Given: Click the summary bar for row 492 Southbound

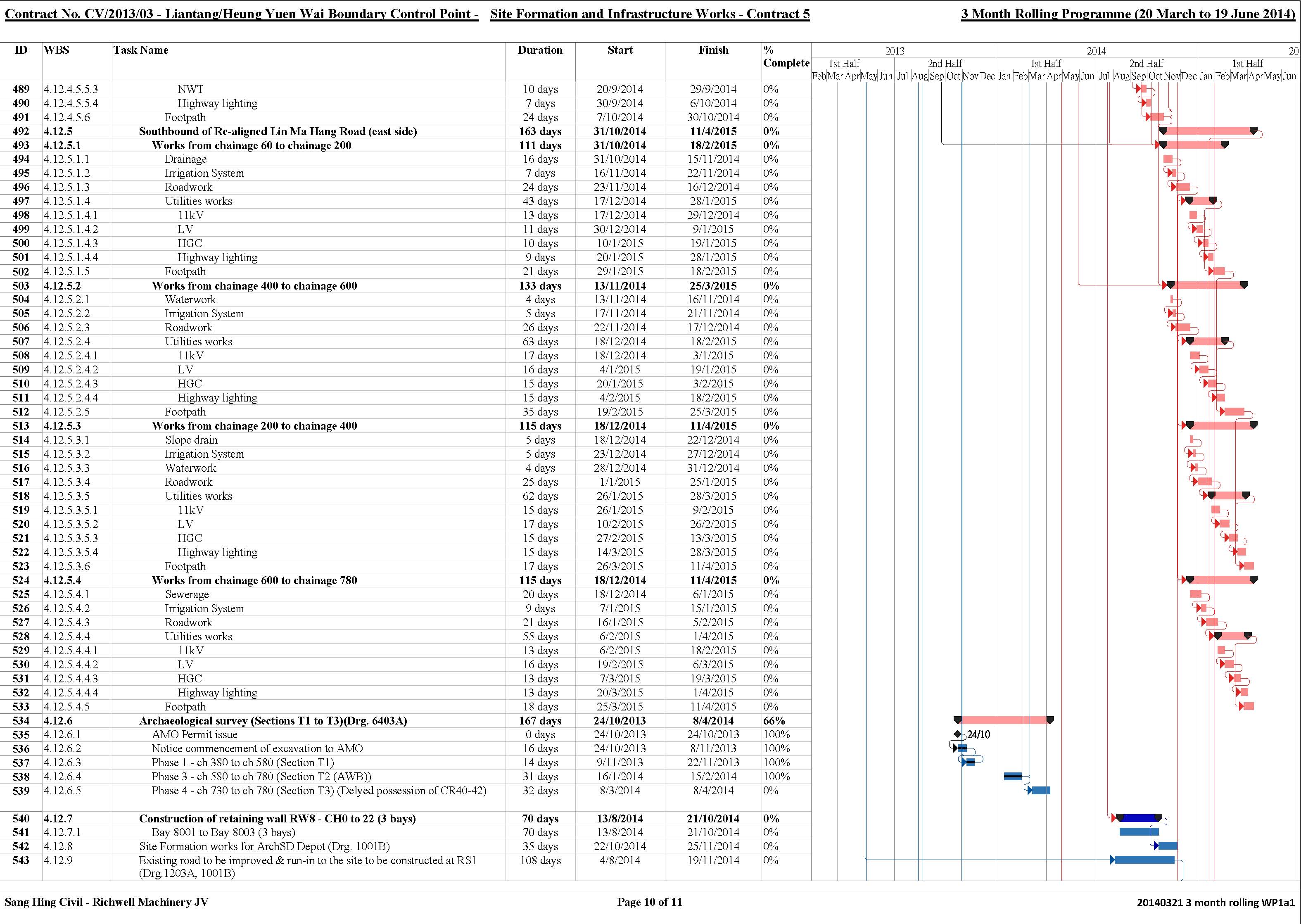Looking at the screenshot, I should pyautogui.click(x=1208, y=131).
